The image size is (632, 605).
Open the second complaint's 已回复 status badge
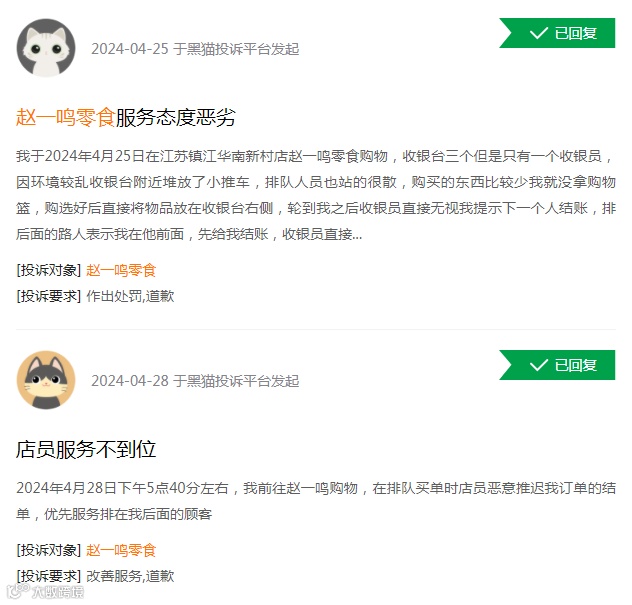tap(557, 365)
